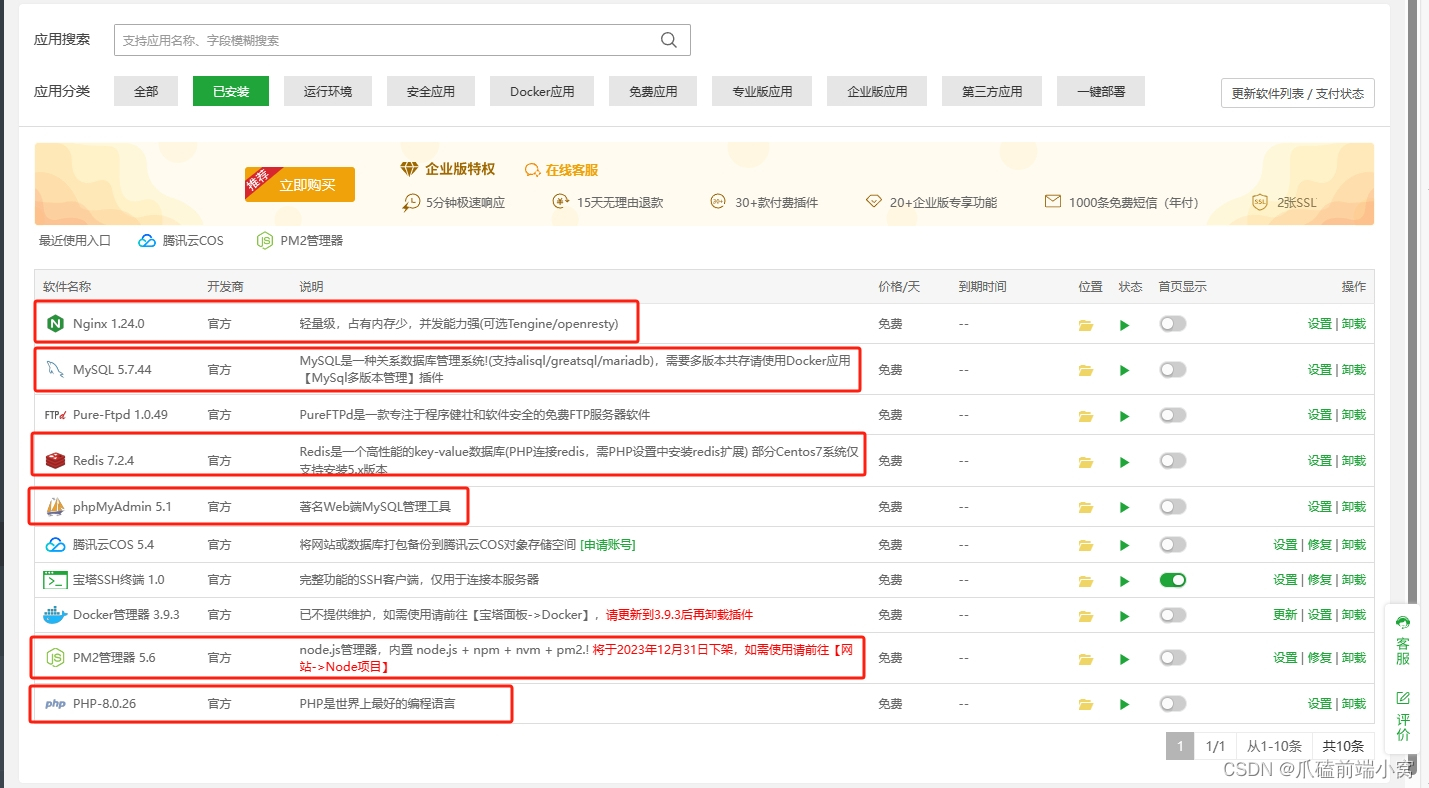Open 腾讯云COS recent-use shortcut

181,241
